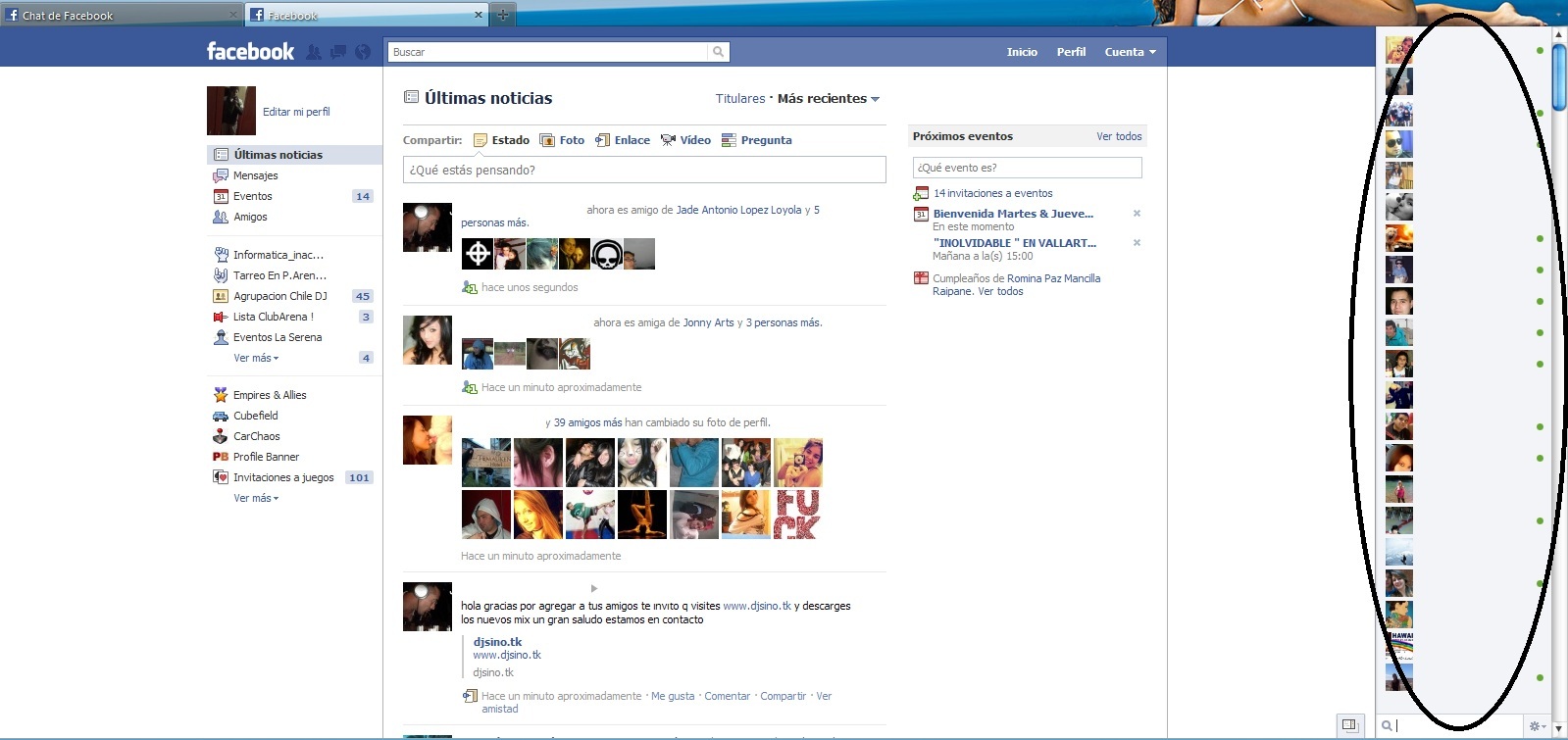Choose Foto in the Compartir bar
The image size is (1568, 740).
[562, 140]
